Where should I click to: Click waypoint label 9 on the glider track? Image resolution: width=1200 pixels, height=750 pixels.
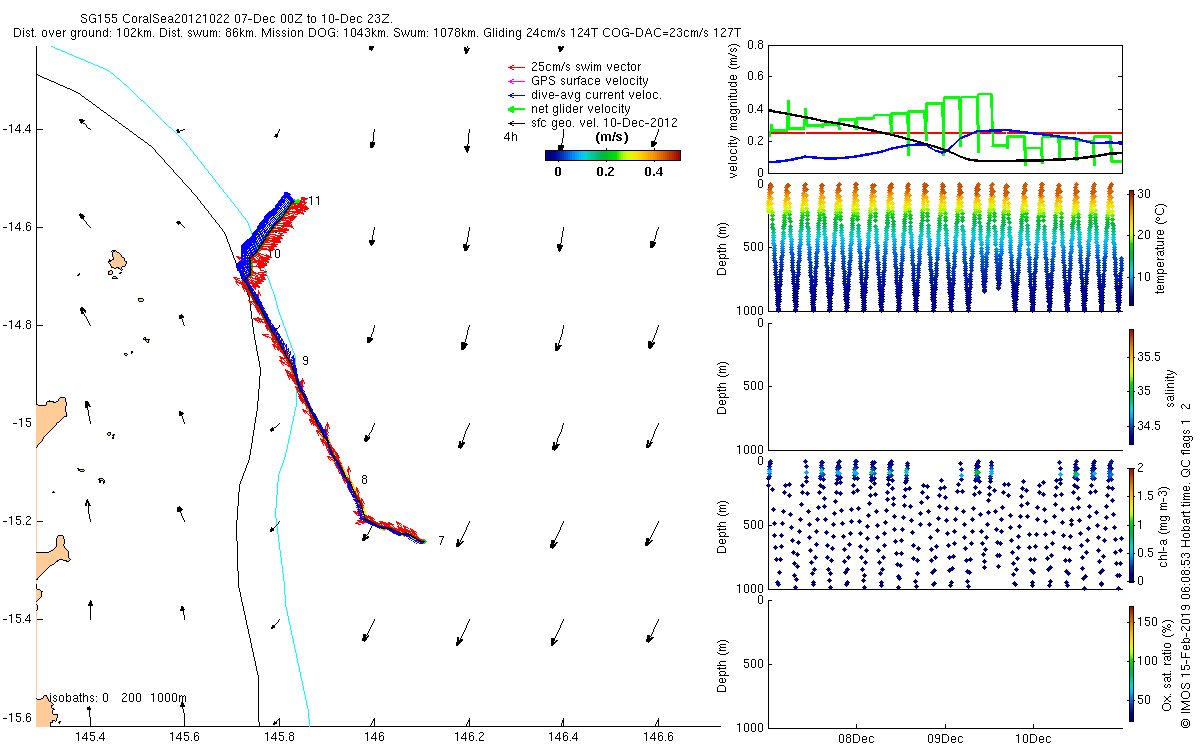pos(305,360)
